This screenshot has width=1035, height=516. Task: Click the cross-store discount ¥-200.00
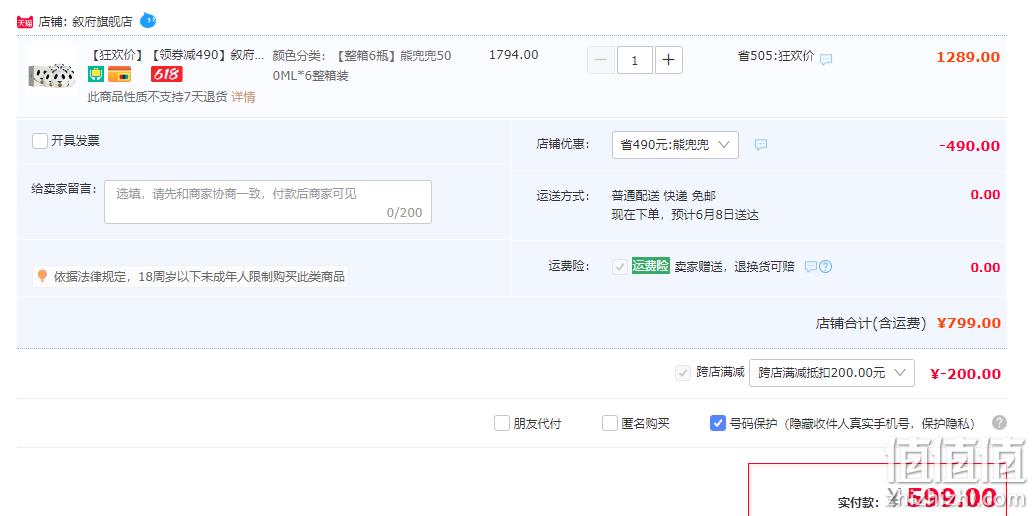965,374
